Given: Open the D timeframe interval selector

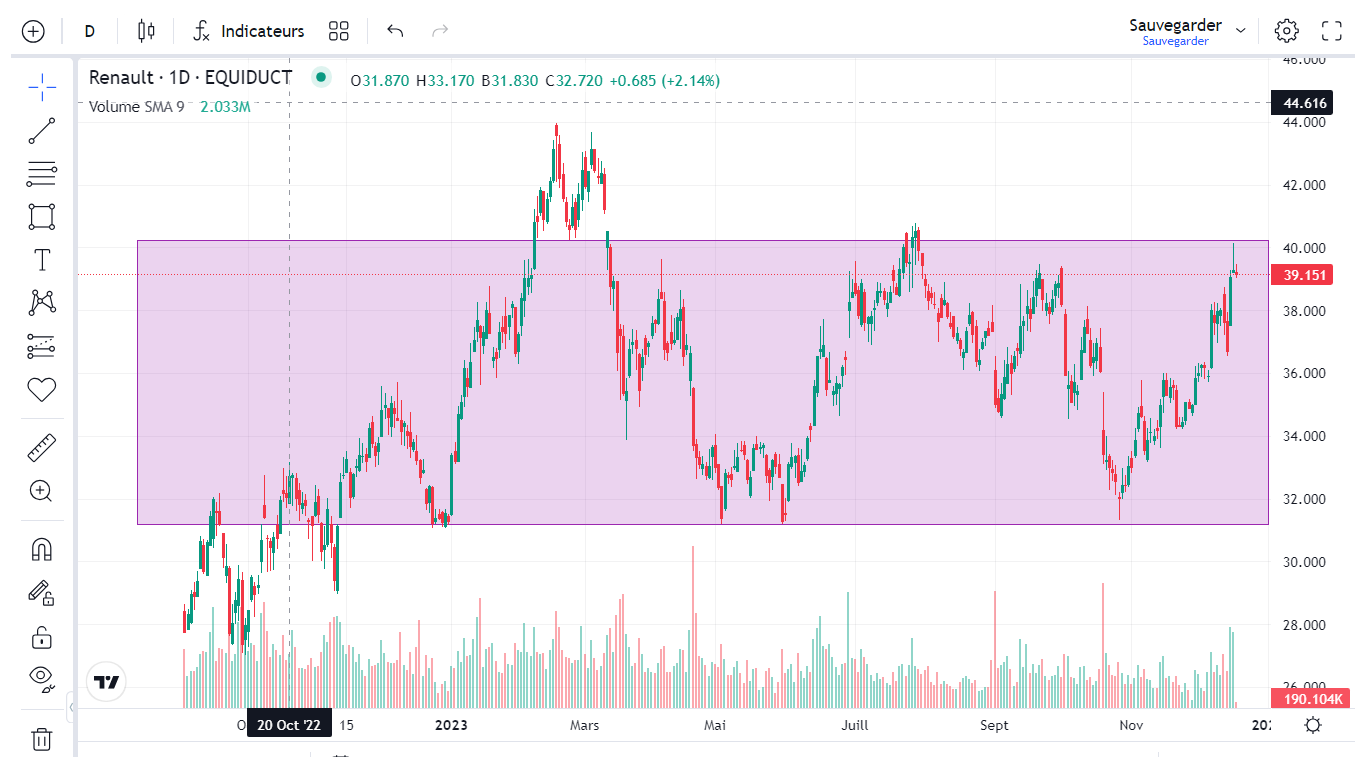Looking at the screenshot, I should click(x=89, y=31).
